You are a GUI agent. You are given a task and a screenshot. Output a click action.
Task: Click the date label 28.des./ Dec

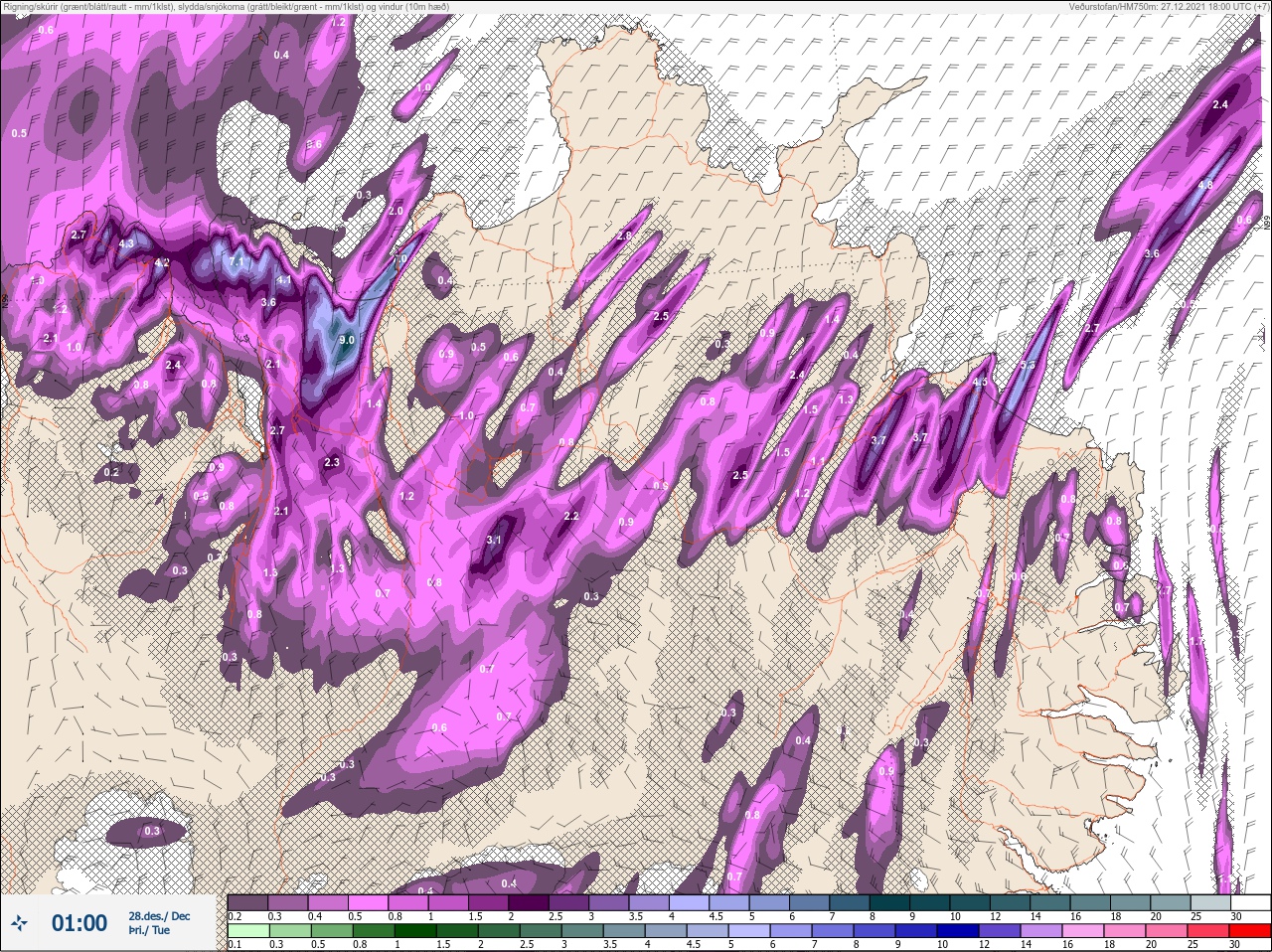click(159, 916)
